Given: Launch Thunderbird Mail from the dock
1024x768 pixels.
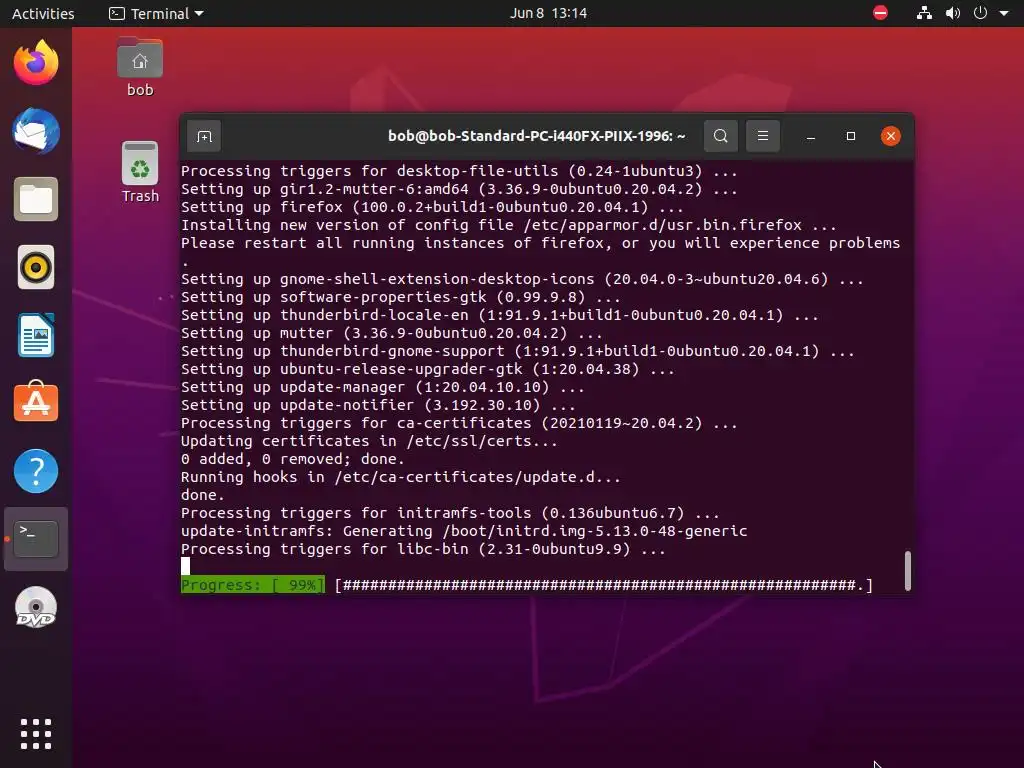Looking at the screenshot, I should (36, 131).
